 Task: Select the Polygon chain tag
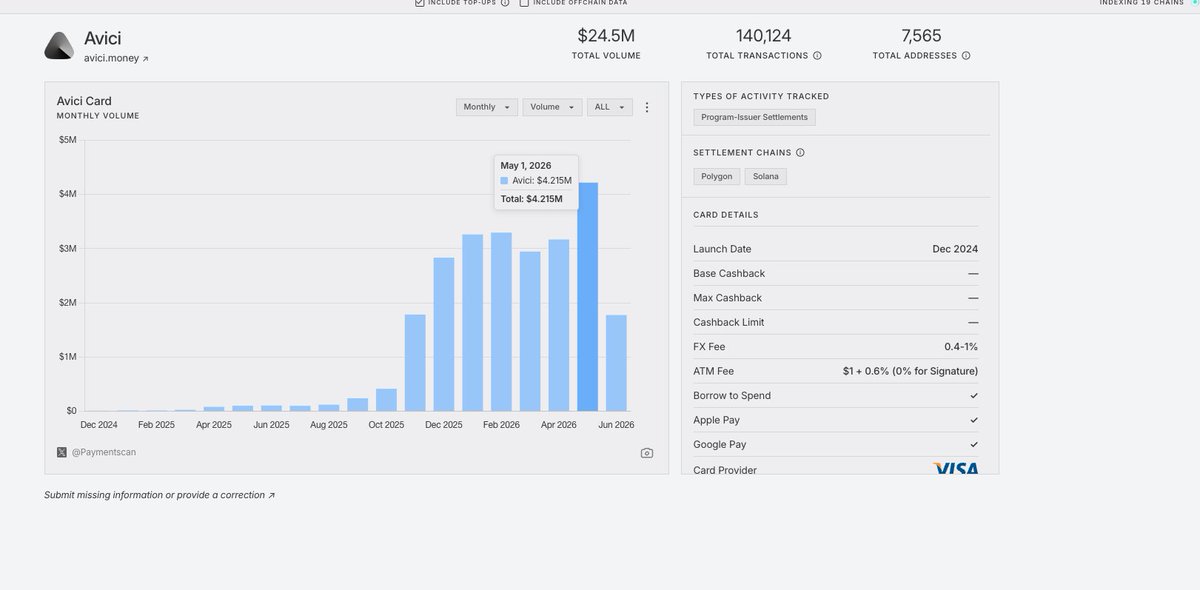click(x=717, y=176)
